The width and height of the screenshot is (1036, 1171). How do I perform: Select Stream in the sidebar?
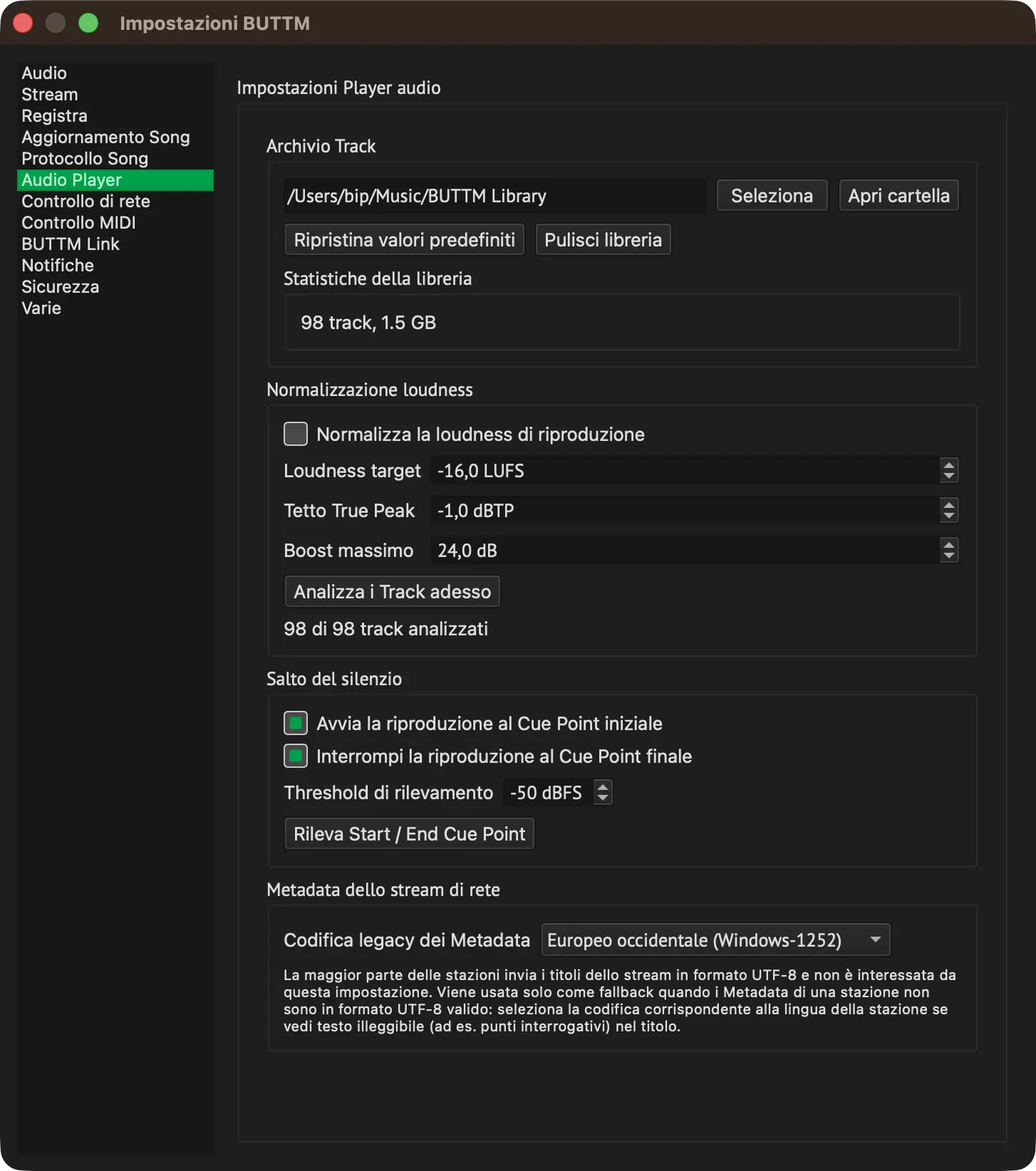115,95
